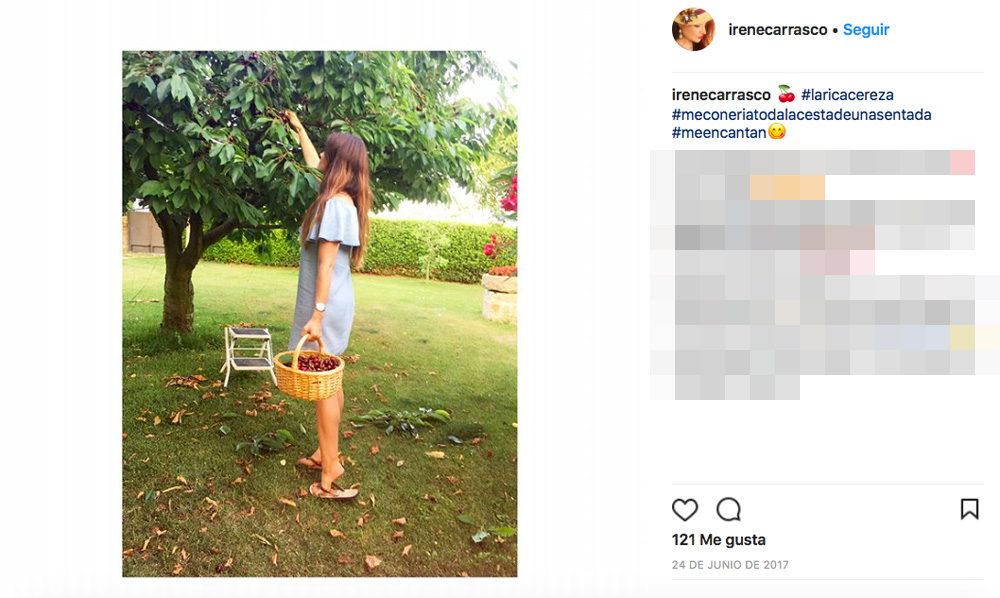Like the post with the heart icon
The width and height of the screenshot is (1000, 598).
(685, 510)
